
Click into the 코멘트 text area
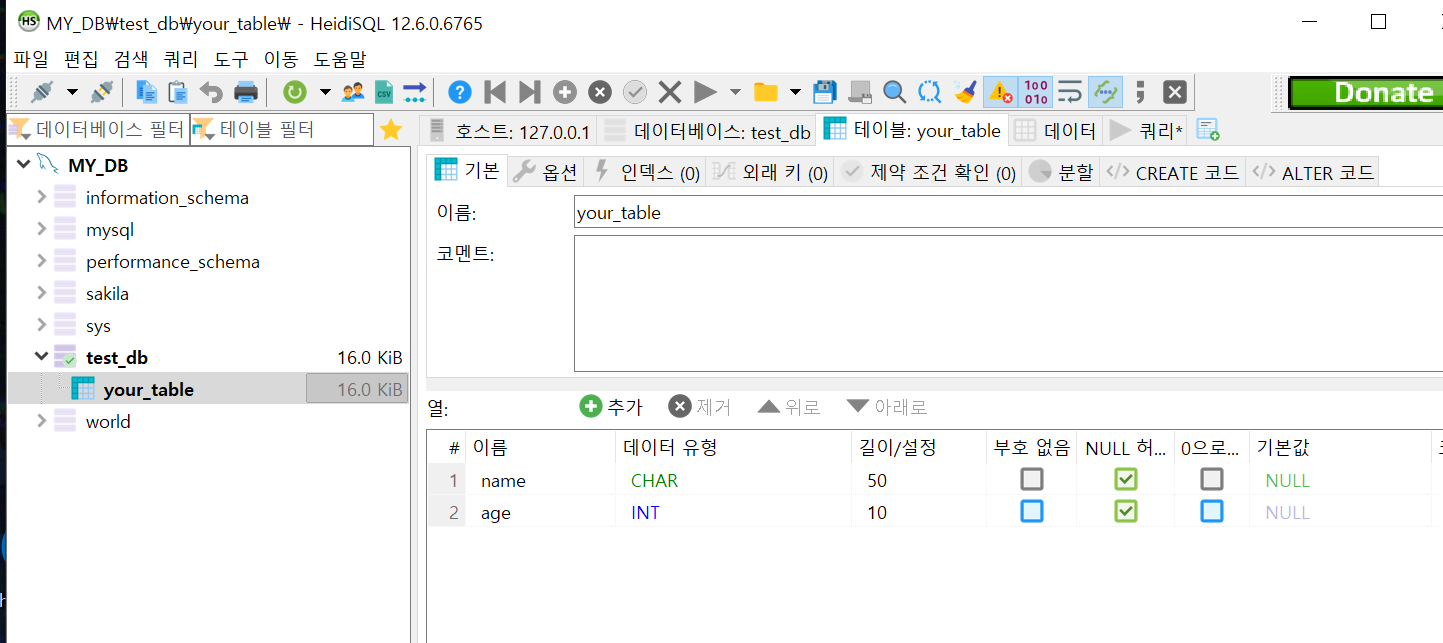[x=1009, y=303]
